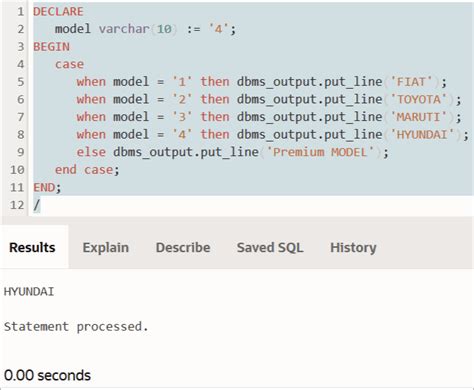Open the History tab
This screenshot has height=390, width=474.
pos(353,247)
